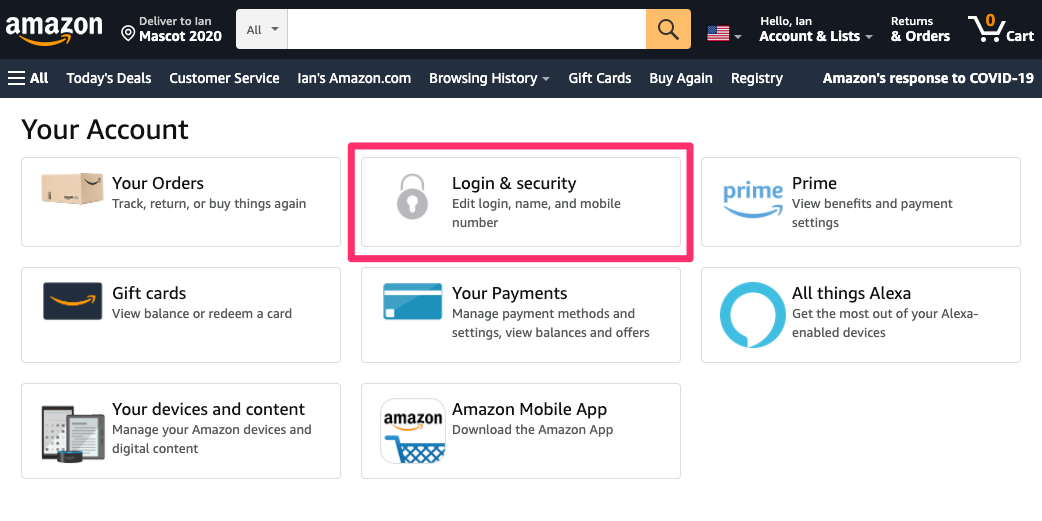Expand the search category All dropdown

pyautogui.click(x=262, y=29)
